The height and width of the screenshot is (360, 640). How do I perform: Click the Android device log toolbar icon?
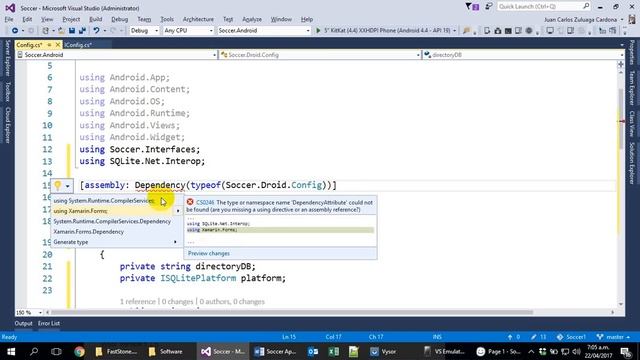click(487, 31)
